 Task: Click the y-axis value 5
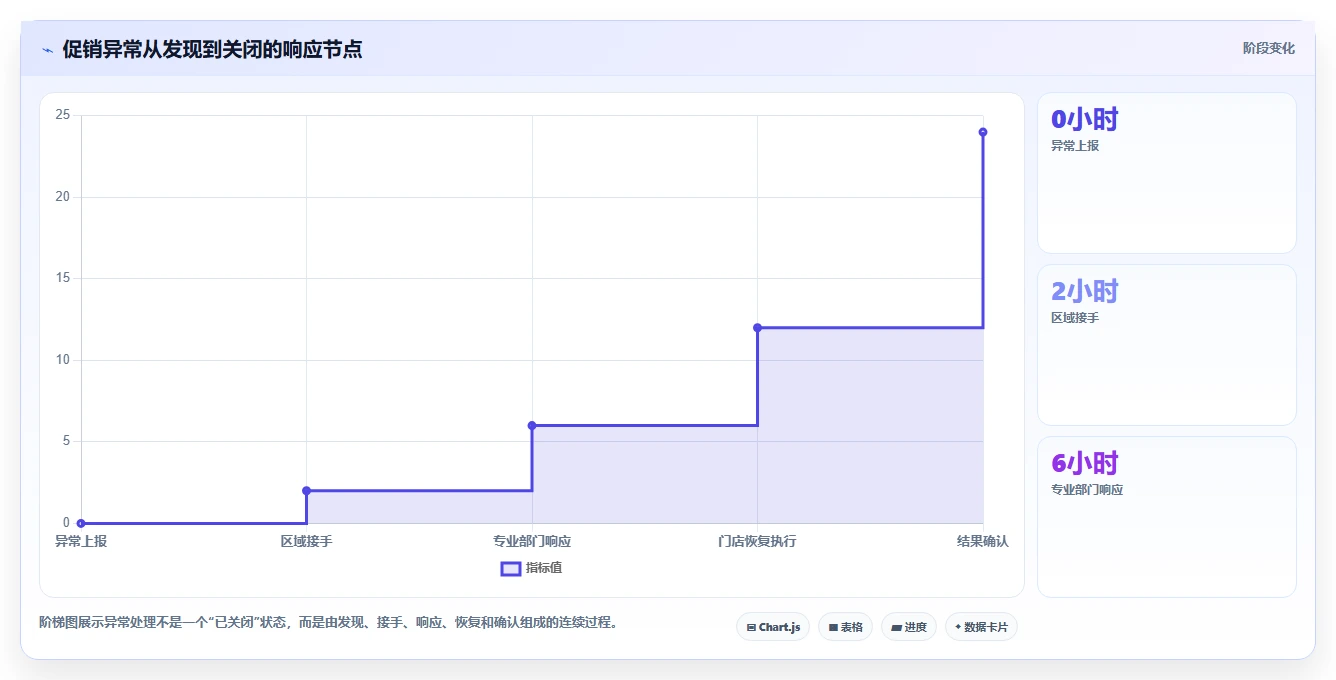(67, 441)
